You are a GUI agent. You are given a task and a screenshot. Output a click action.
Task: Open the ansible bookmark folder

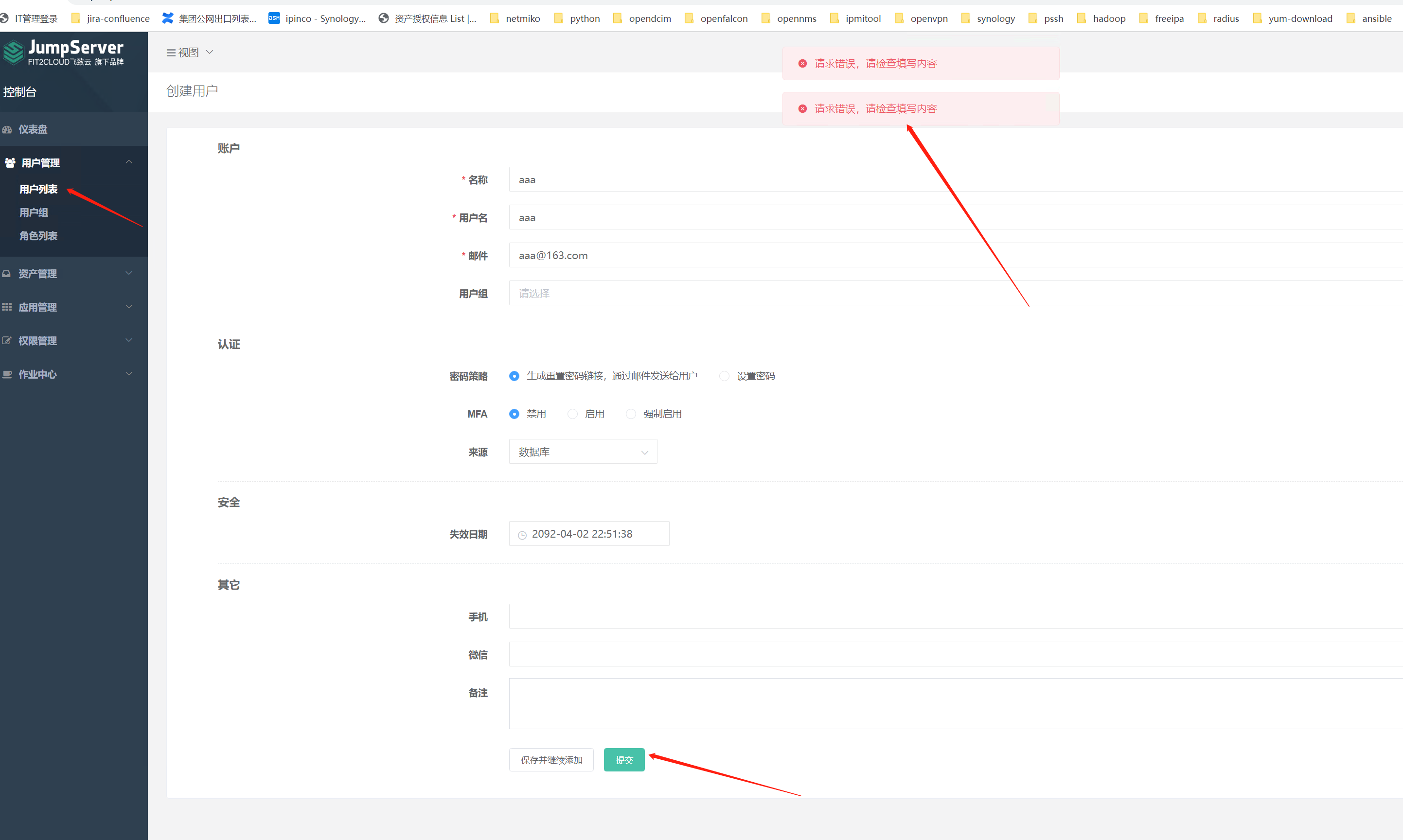click(1369, 18)
